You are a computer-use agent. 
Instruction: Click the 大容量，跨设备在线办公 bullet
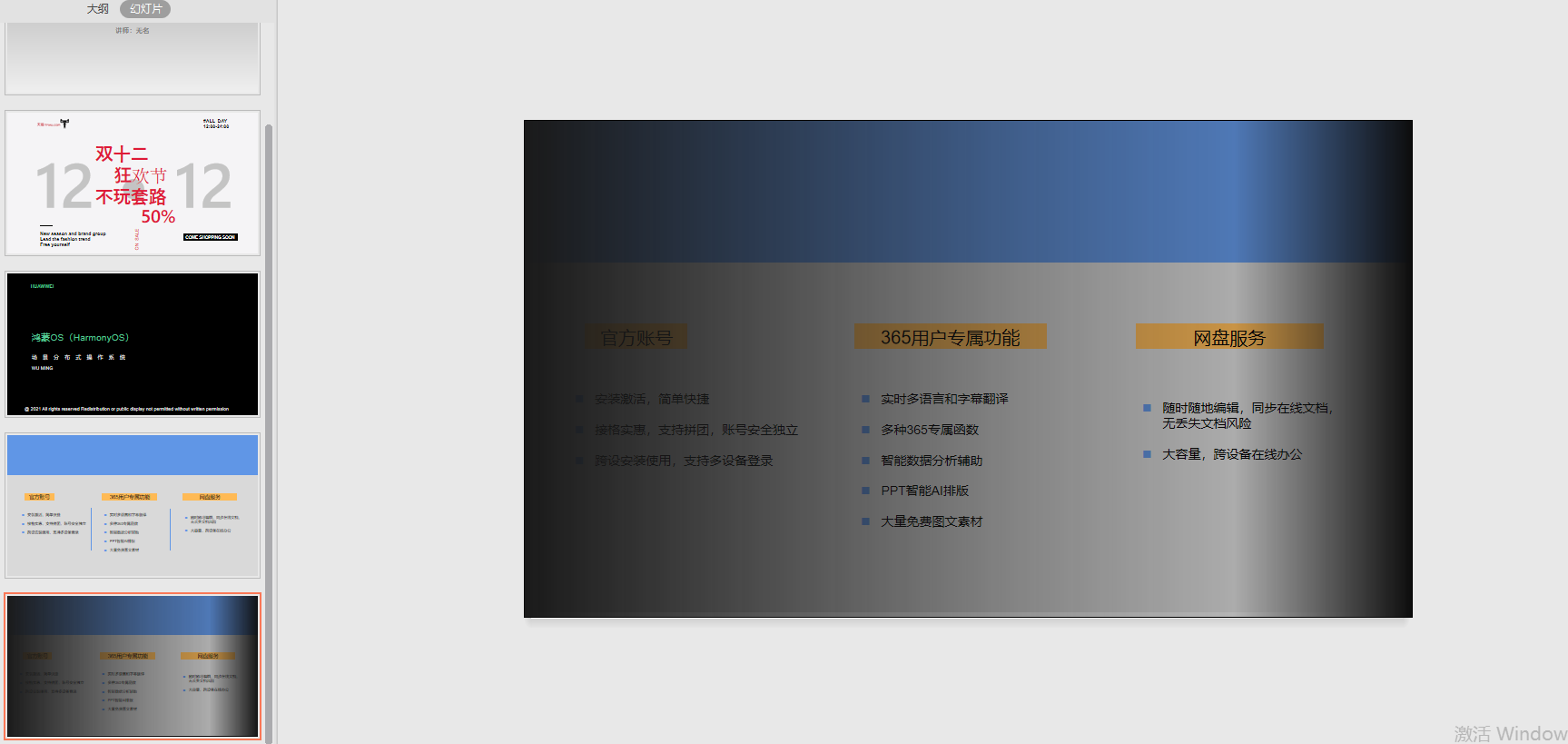click(x=1232, y=454)
